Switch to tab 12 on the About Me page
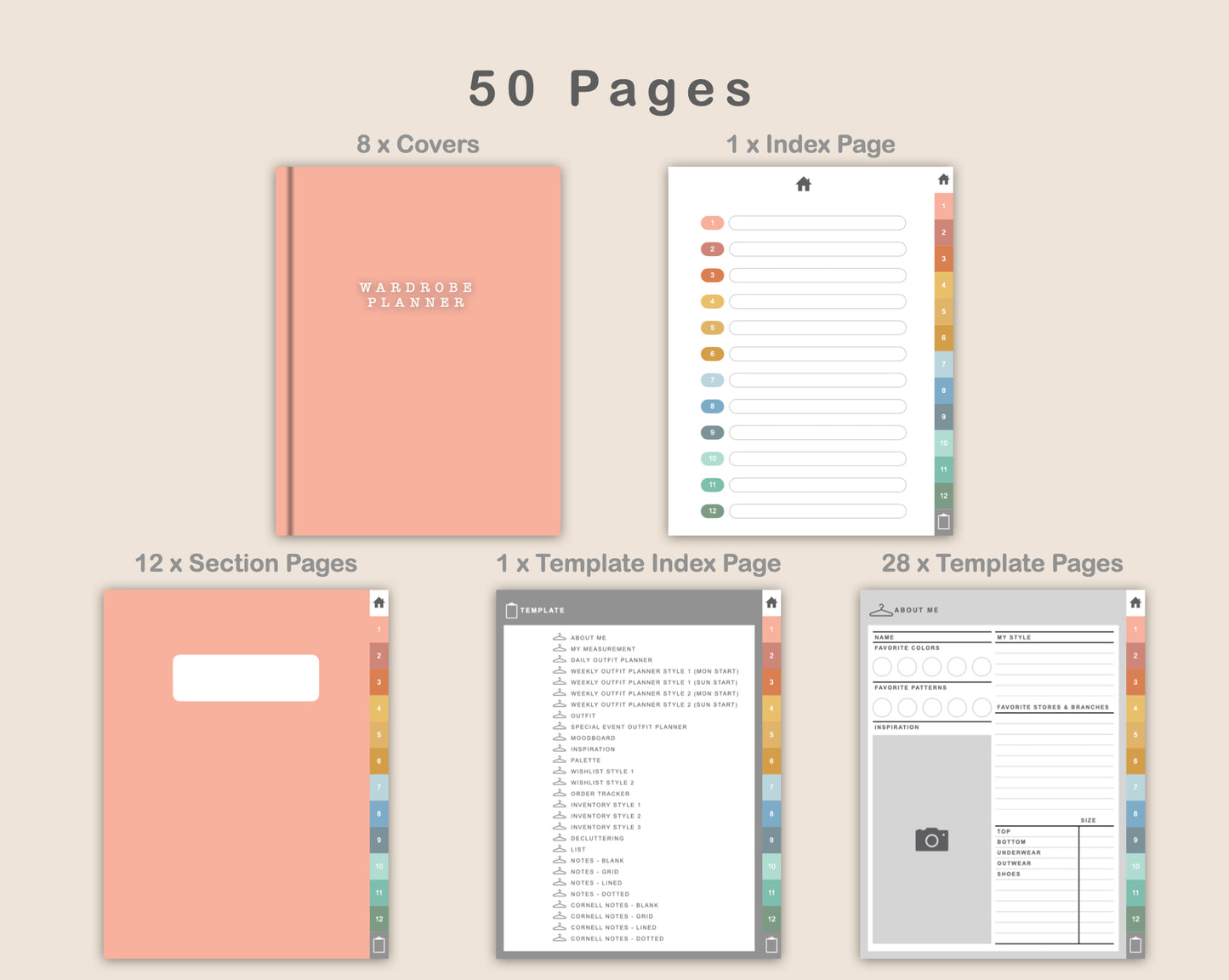Screen dimensions: 1229x980 point(1135,919)
